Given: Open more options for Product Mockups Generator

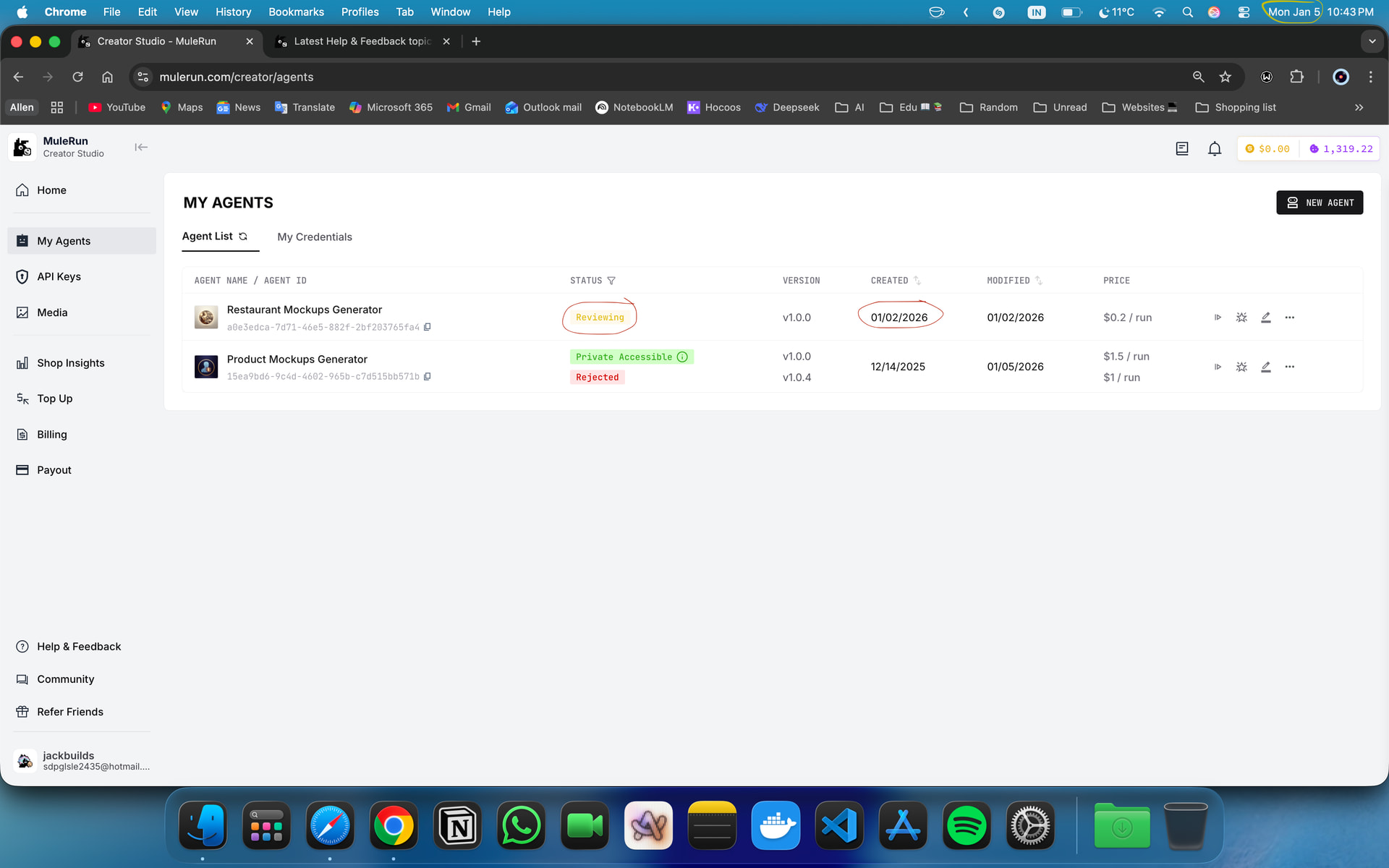Looking at the screenshot, I should point(1289,367).
